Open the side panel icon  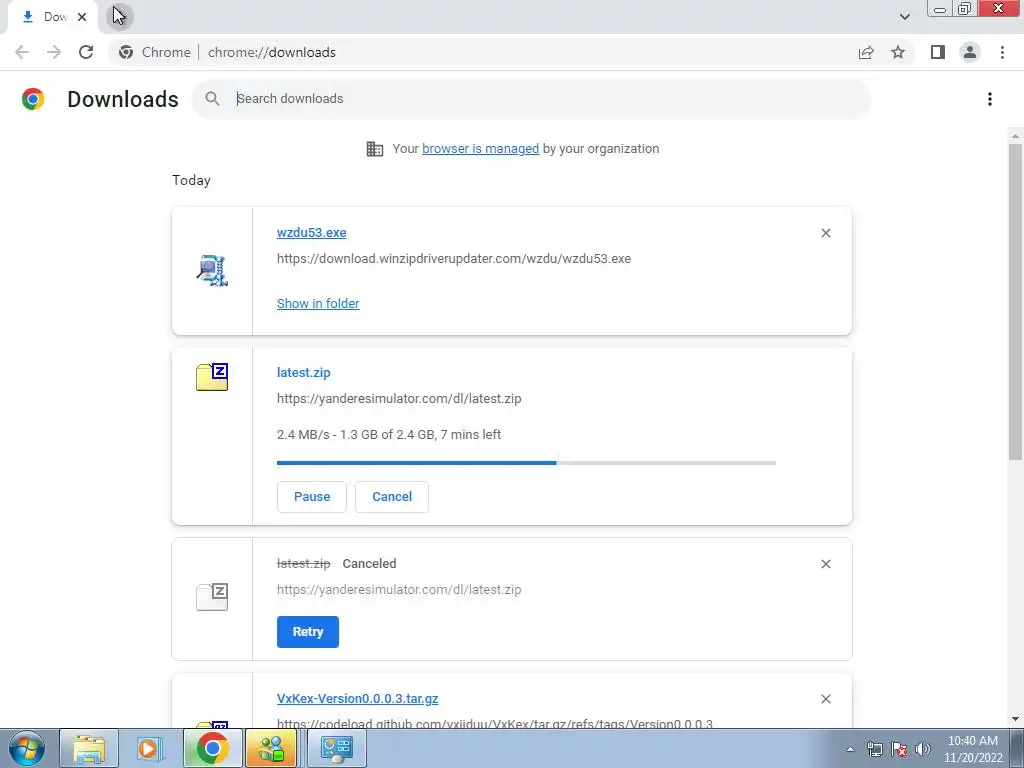click(938, 52)
